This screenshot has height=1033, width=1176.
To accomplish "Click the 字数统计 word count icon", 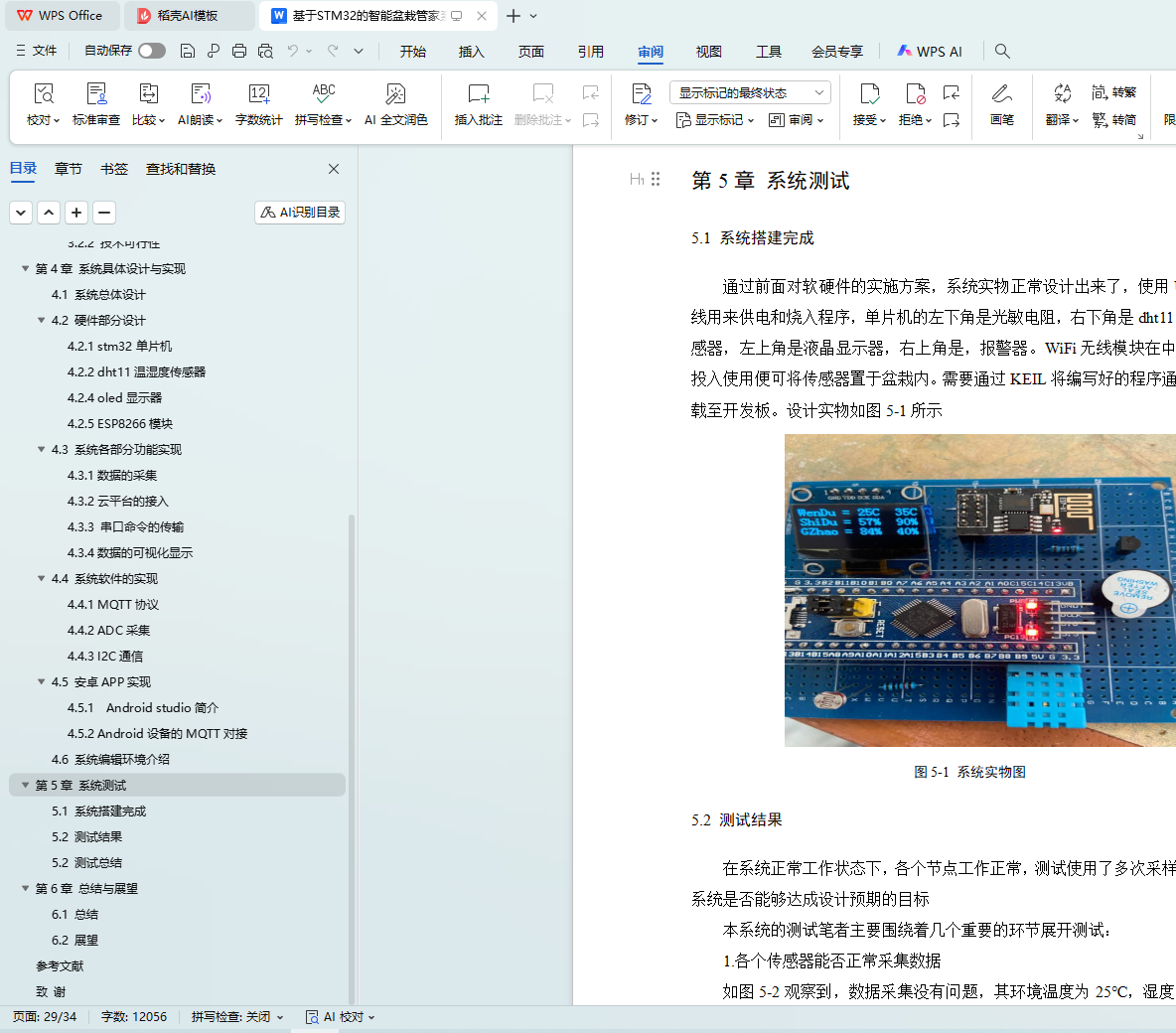I will pos(258,94).
